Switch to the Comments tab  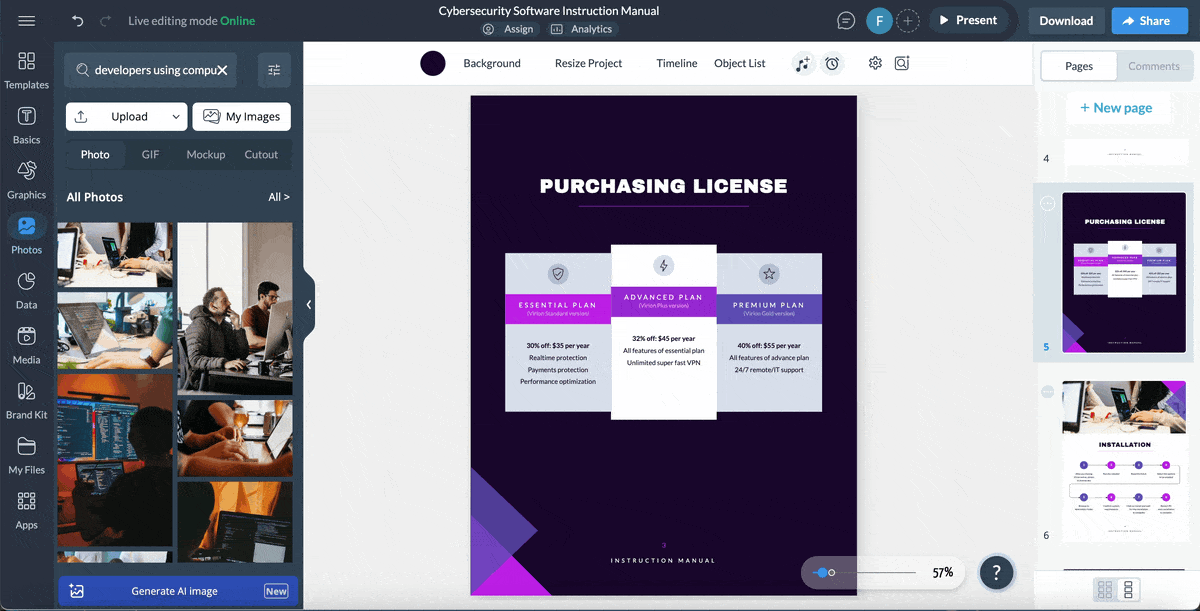coord(1153,66)
